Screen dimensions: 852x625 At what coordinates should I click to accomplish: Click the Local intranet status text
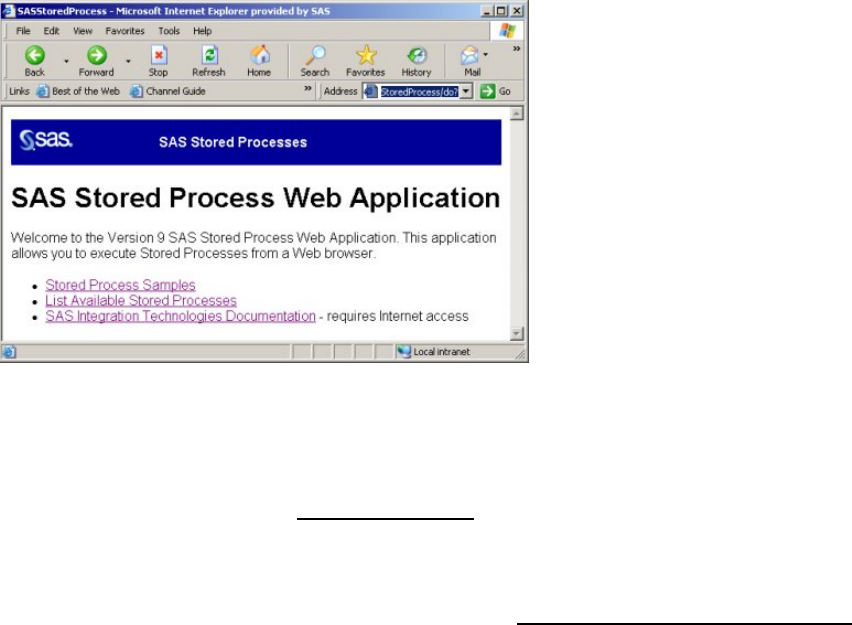click(441, 352)
